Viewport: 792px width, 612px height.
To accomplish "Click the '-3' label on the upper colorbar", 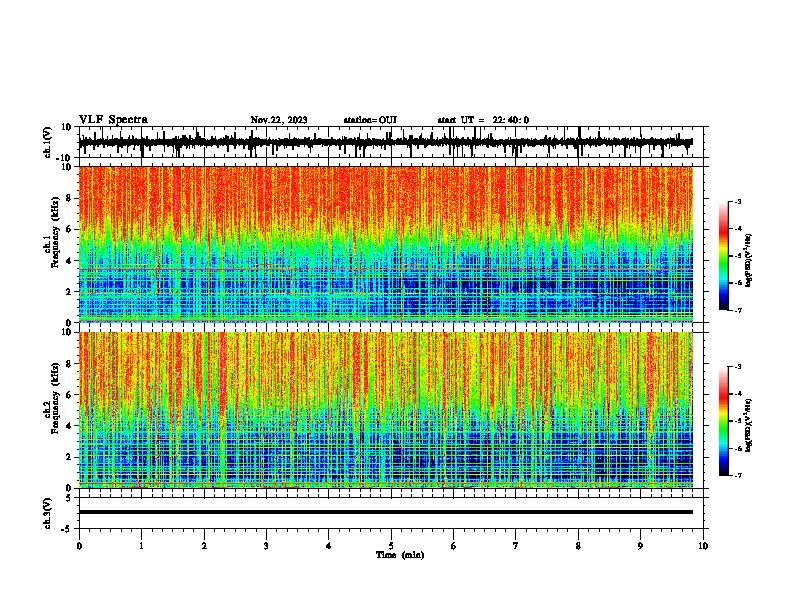I will [x=737, y=202].
